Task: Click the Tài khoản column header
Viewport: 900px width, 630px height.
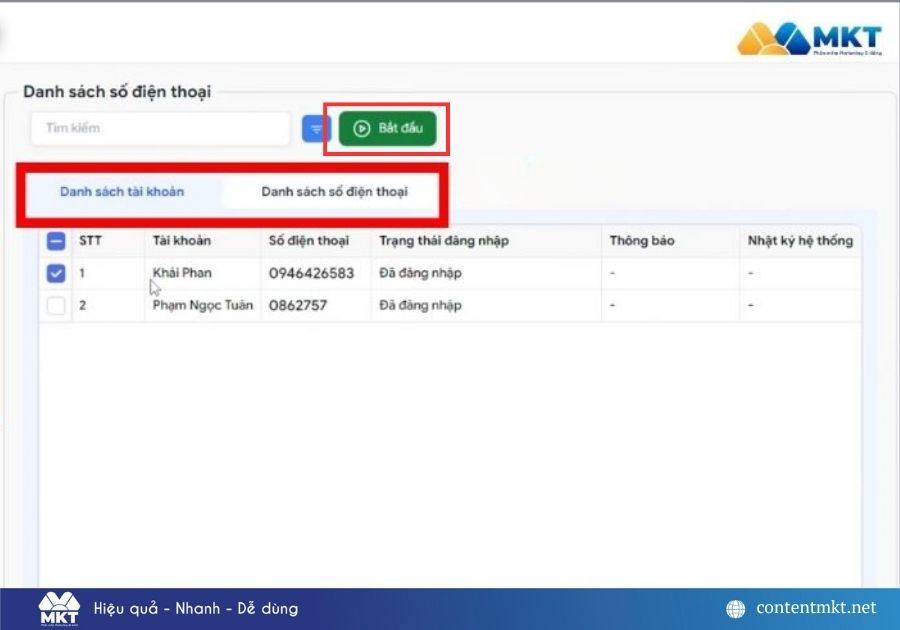Action: click(182, 241)
